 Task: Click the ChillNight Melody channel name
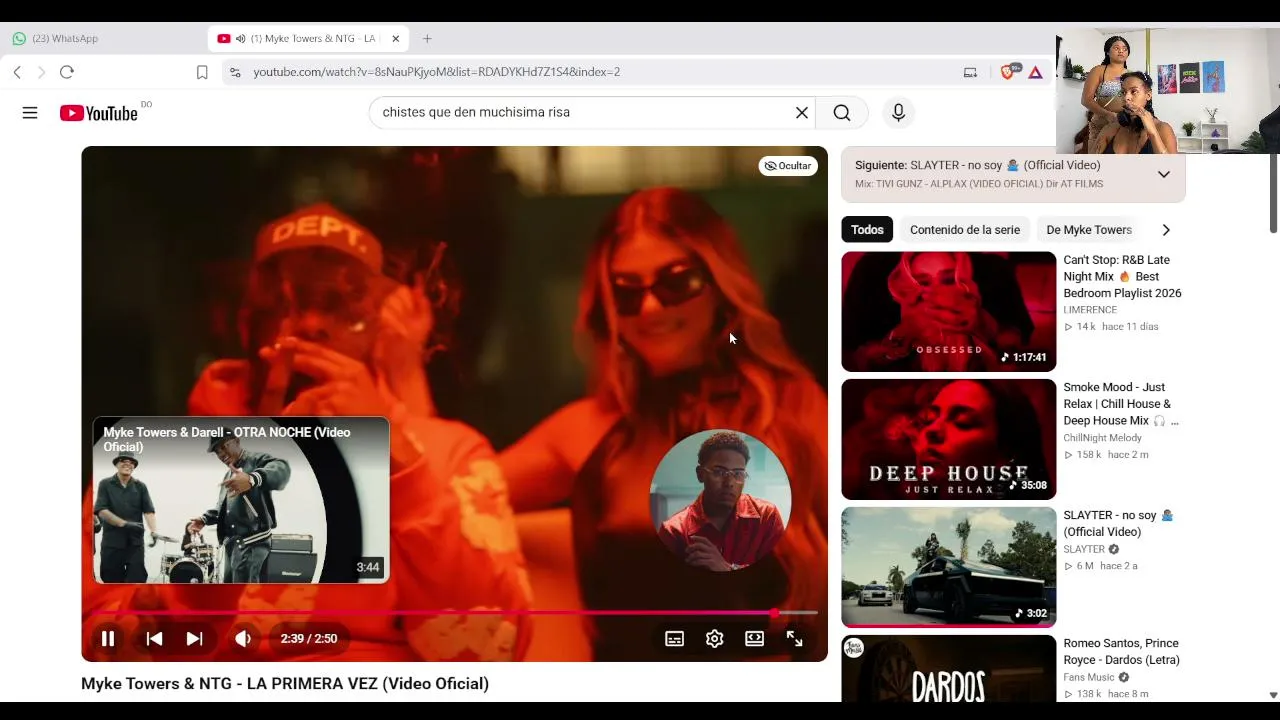pos(1102,438)
